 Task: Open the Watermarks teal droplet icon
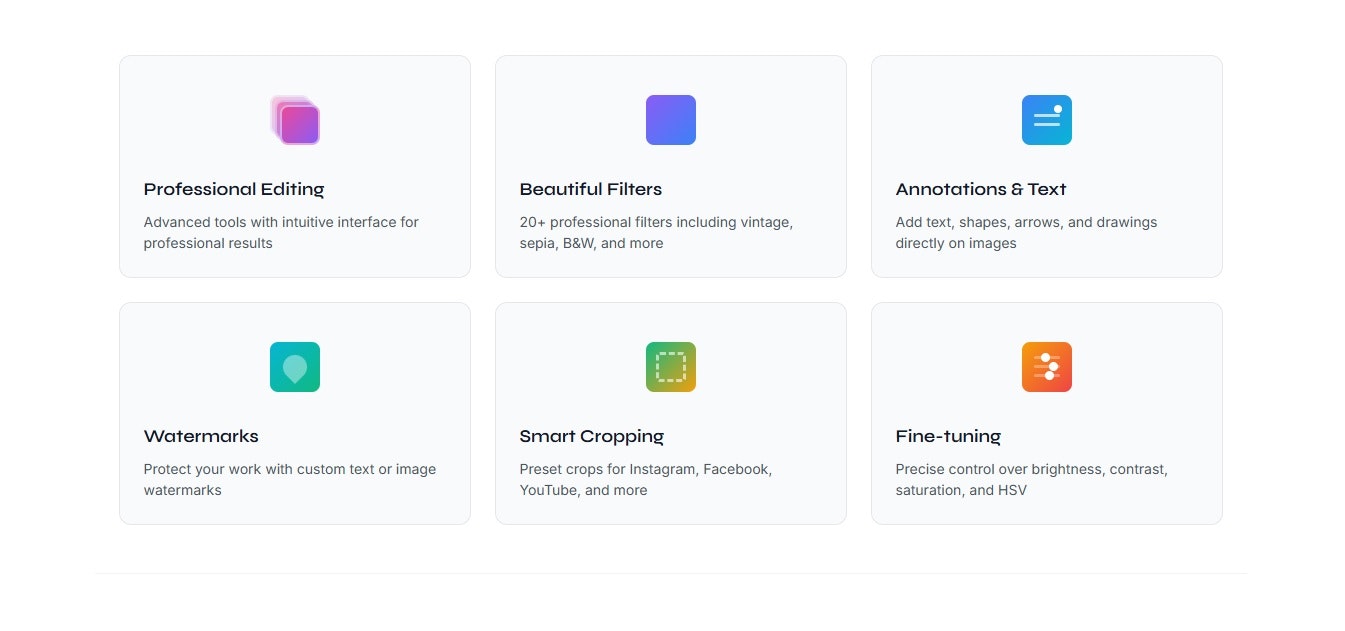295,367
